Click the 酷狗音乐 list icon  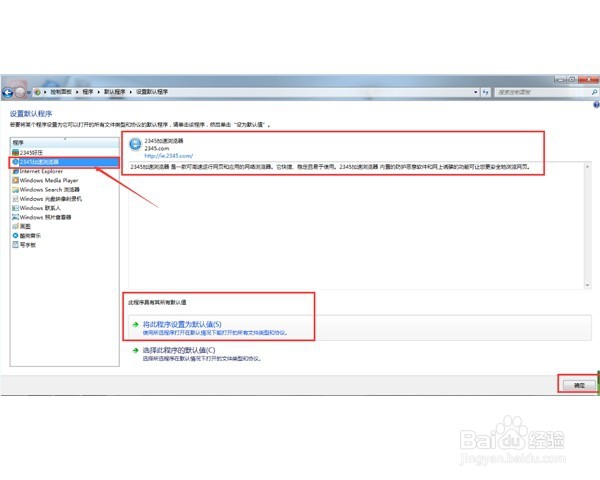pyautogui.click(x=15, y=235)
